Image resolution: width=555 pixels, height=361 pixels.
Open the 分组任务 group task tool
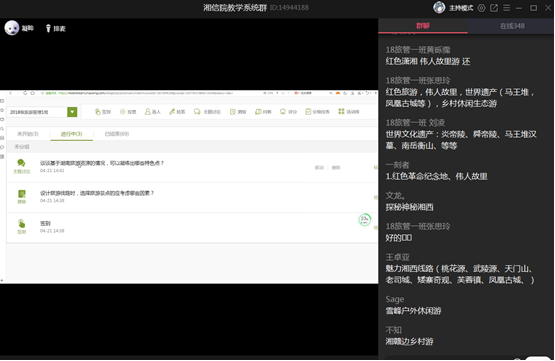tap(317, 112)
